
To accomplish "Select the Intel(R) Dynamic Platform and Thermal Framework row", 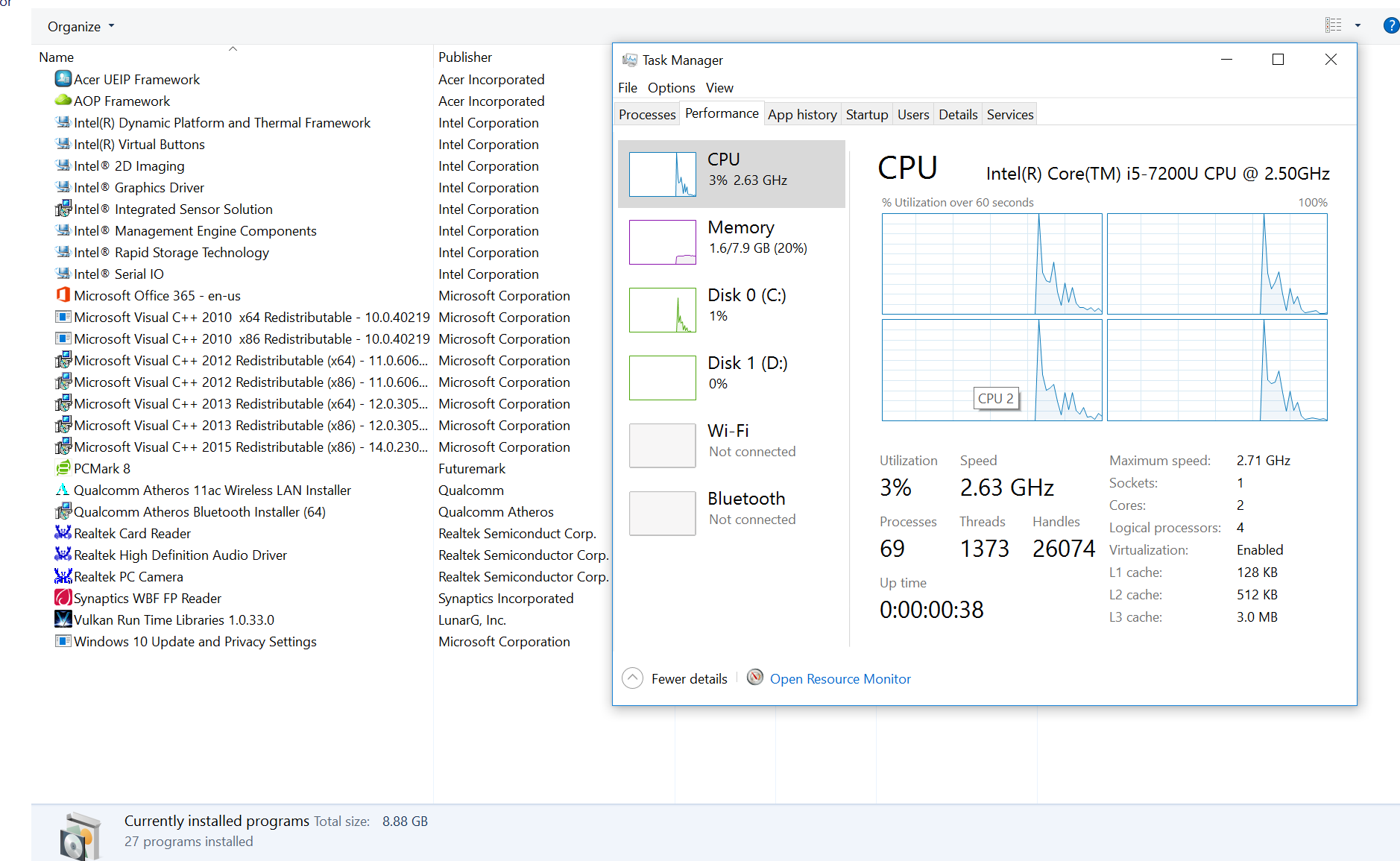I will pyautogui.click(x=222, y=122).
